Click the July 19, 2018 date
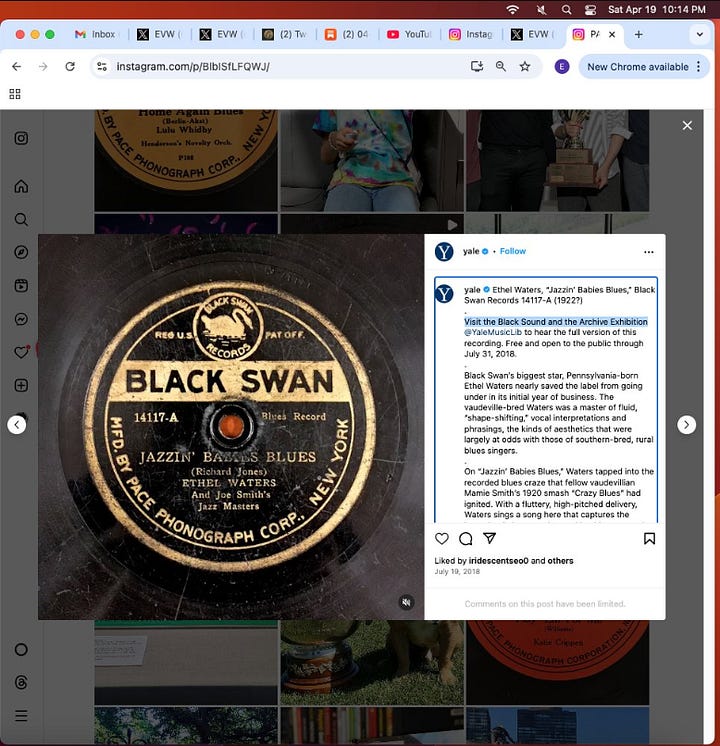This screenshot has width=720, height=746. pos(457,571)
